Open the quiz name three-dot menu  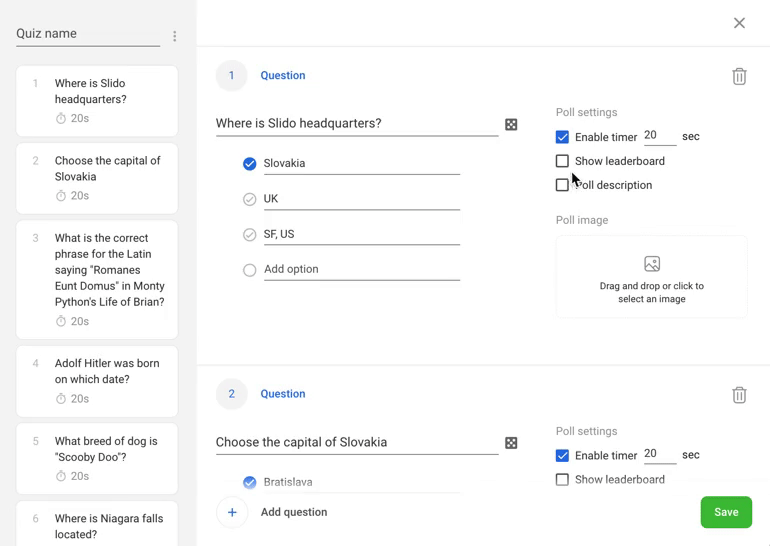[175, 36]
